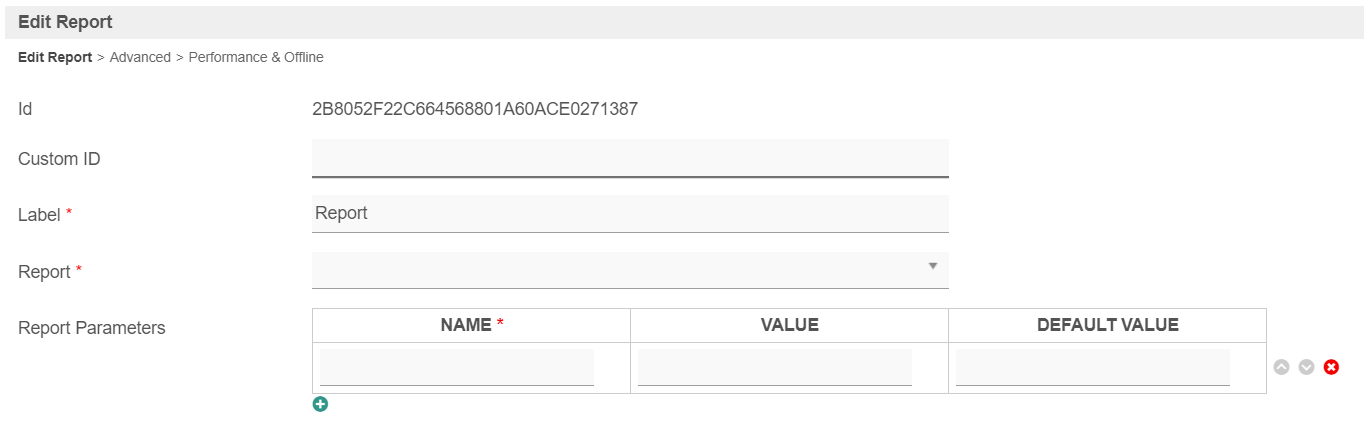This screenshot has width=1364, height=440.
Task: Click the Report Parameters label
Action: click(x=92, y=327)
